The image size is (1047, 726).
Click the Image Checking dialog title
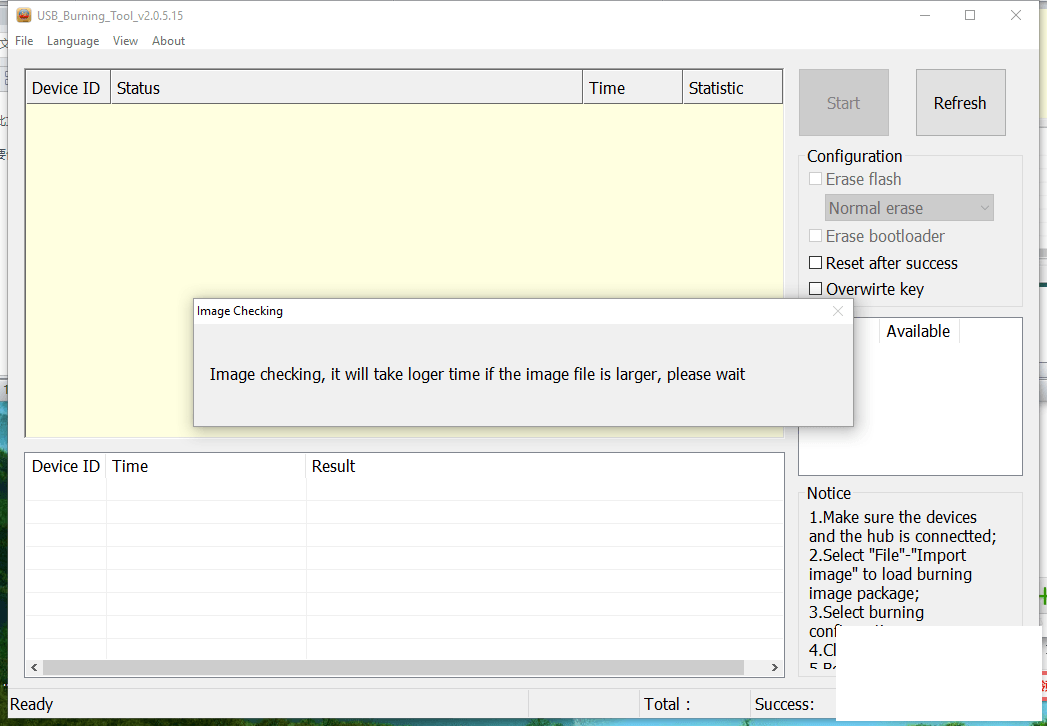[x=240, y=311]
